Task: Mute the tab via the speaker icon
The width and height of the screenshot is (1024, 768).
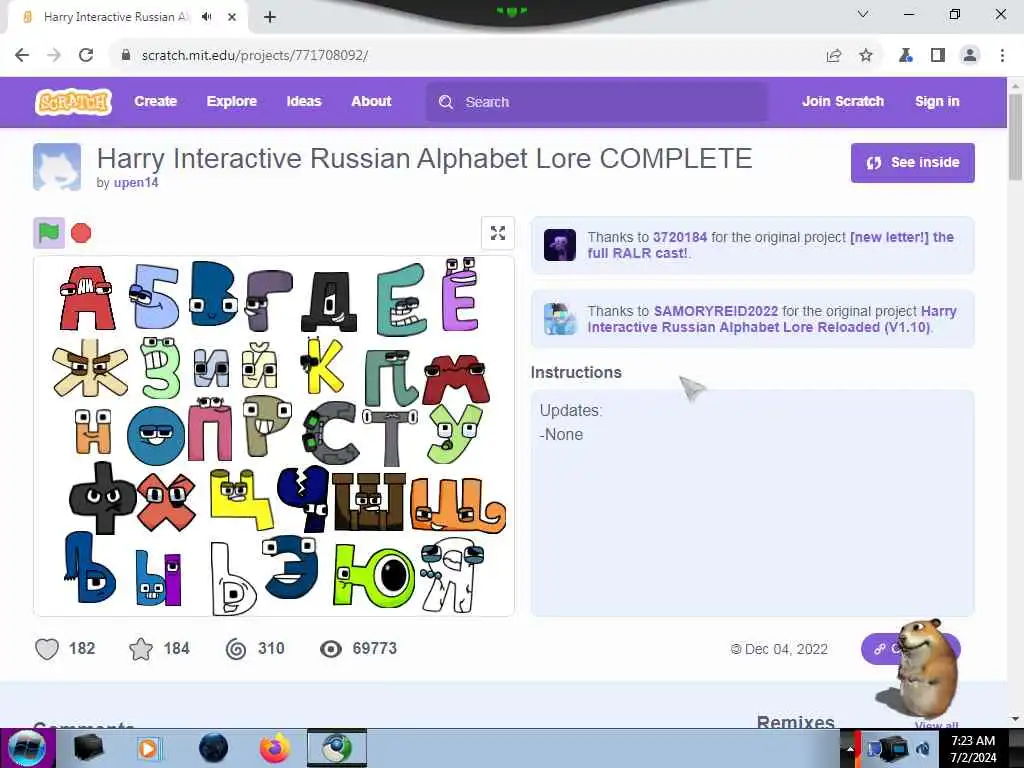Action: pos(207,17)
